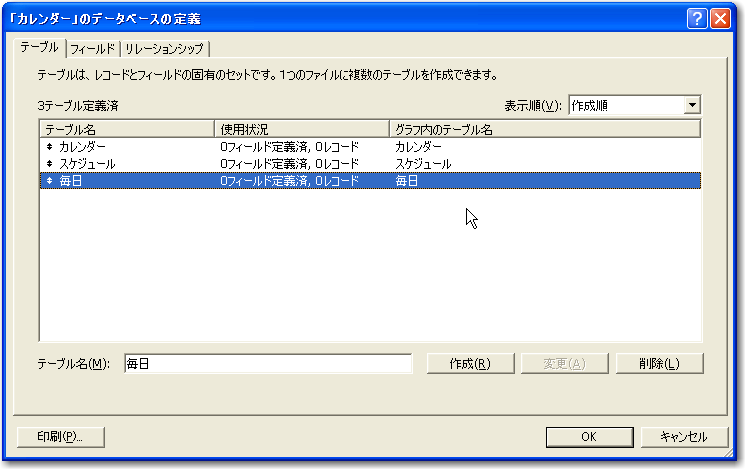The image size is (745, 469).
Task: Select the highlighted 毎日 table name in the list
Action: 71,181
